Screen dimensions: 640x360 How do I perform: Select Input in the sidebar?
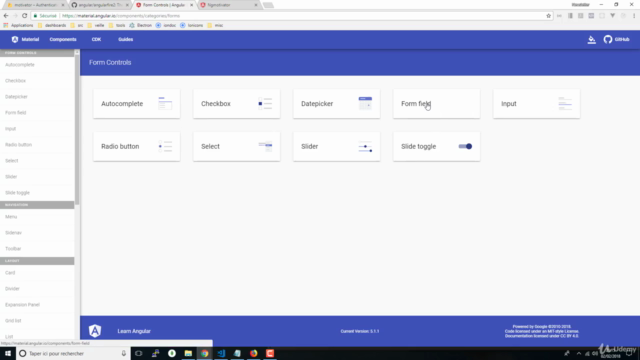[37, 129]
